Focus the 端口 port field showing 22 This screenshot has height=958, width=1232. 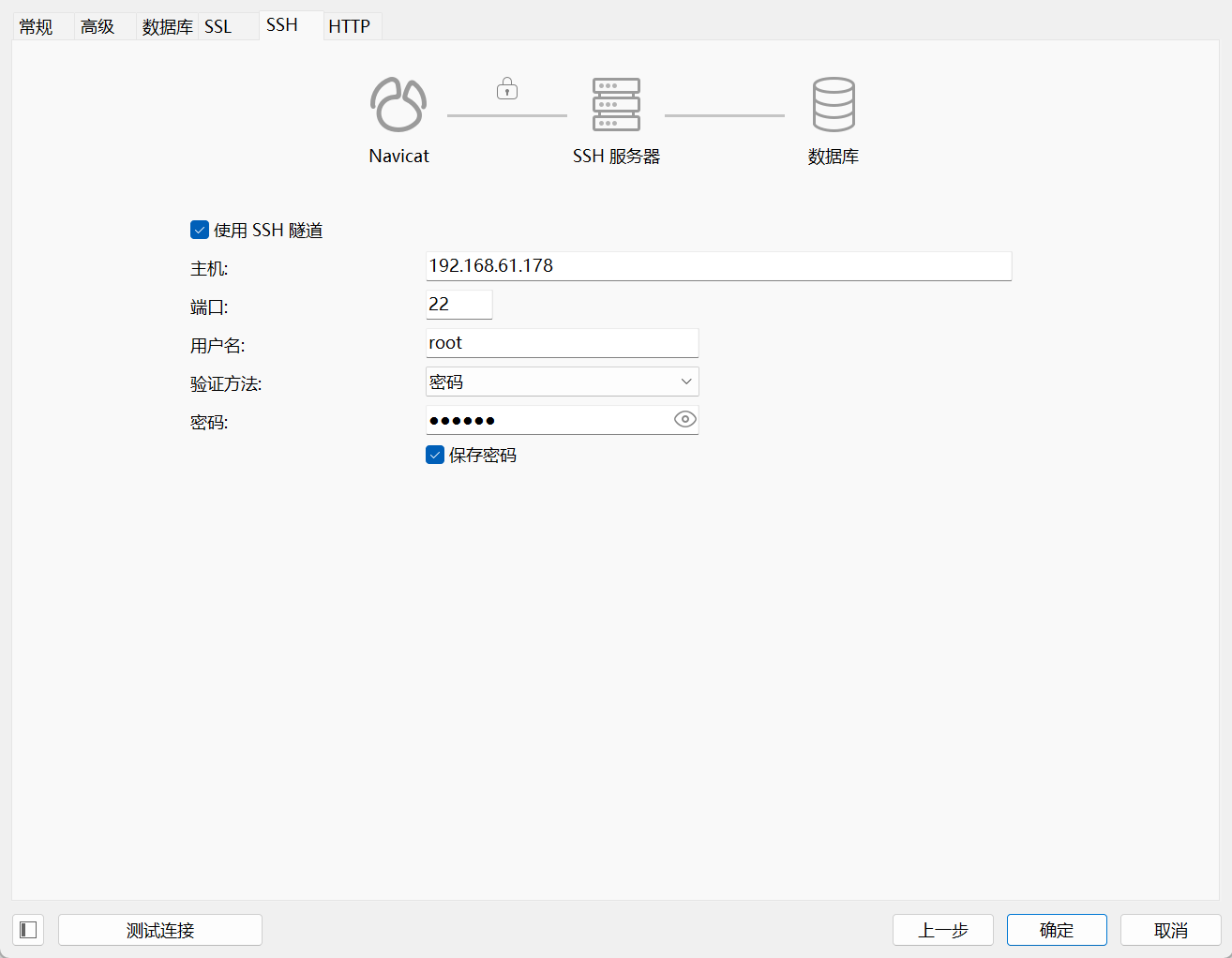click(x=459, y=305)
